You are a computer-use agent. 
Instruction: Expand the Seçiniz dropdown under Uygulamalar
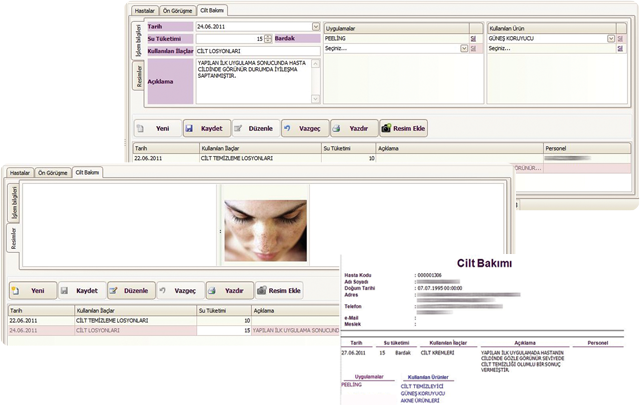pyautogui.click(x=463, y=47)
